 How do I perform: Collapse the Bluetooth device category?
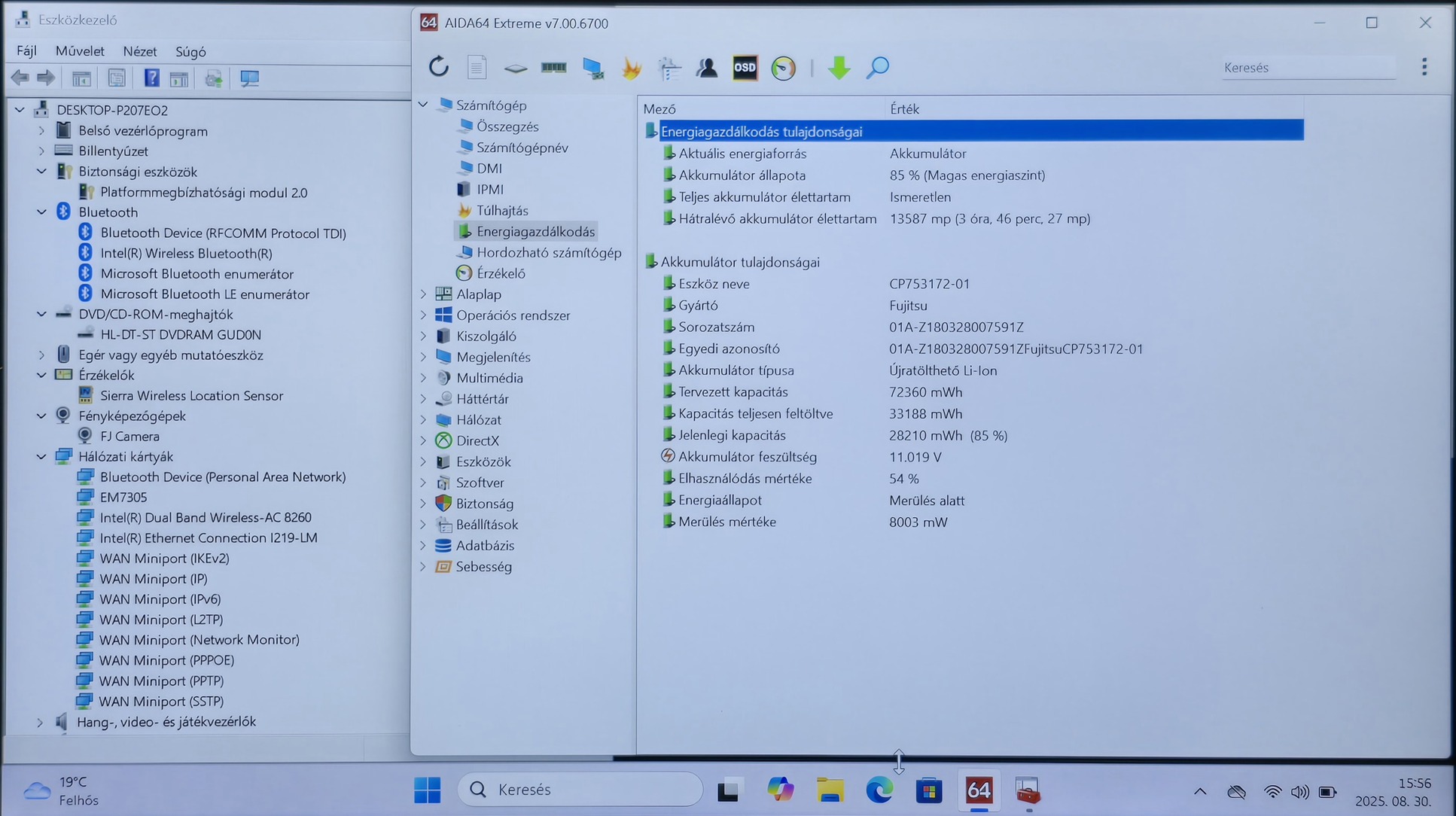(x=41, y=212)
